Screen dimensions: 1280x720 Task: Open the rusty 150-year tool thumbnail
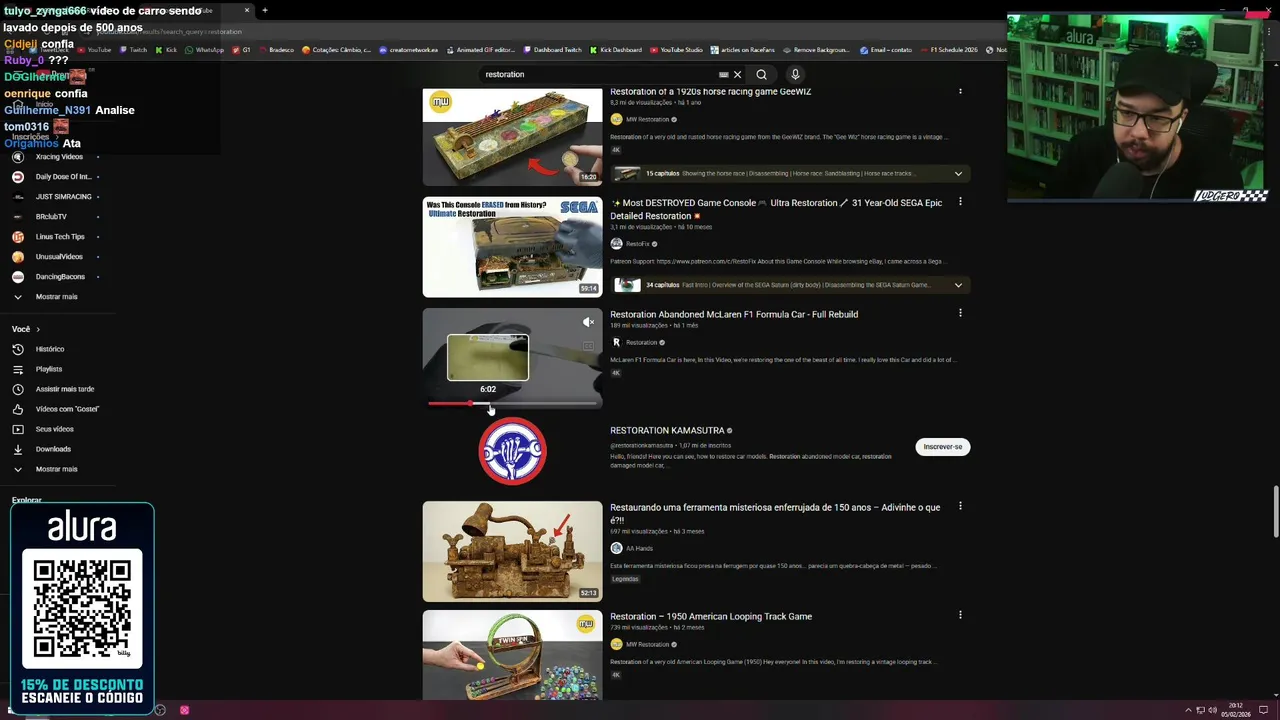click(x=512, y=551)
